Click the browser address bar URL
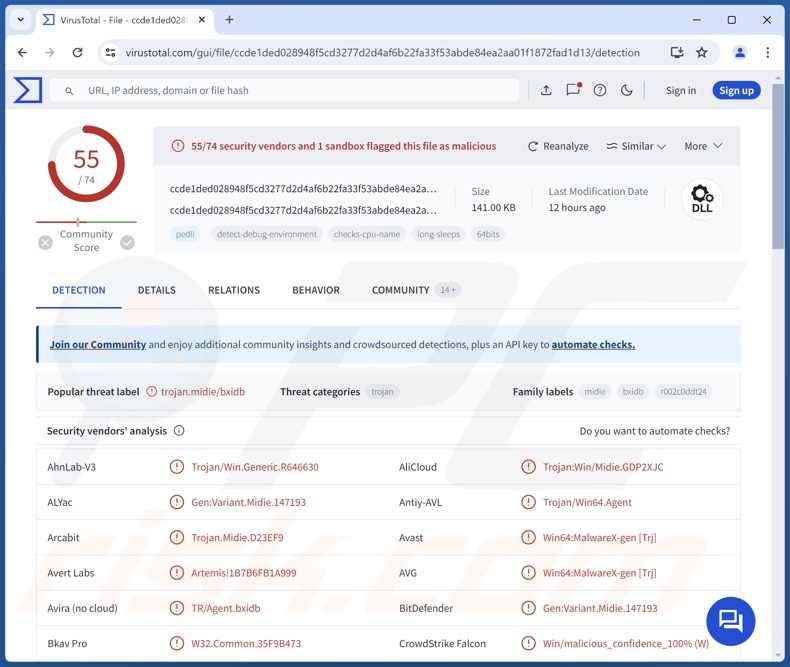This screenshot has height=667, width=790. [x=382, y=52]
